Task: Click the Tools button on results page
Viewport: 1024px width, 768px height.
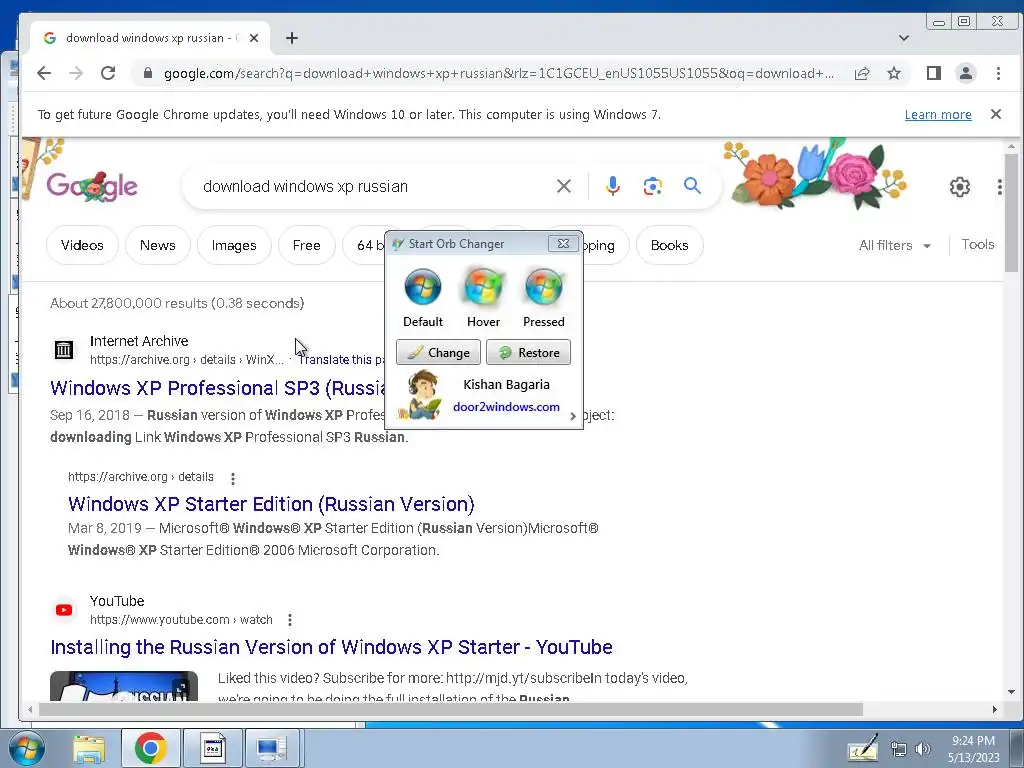Action: pos(978,245)
